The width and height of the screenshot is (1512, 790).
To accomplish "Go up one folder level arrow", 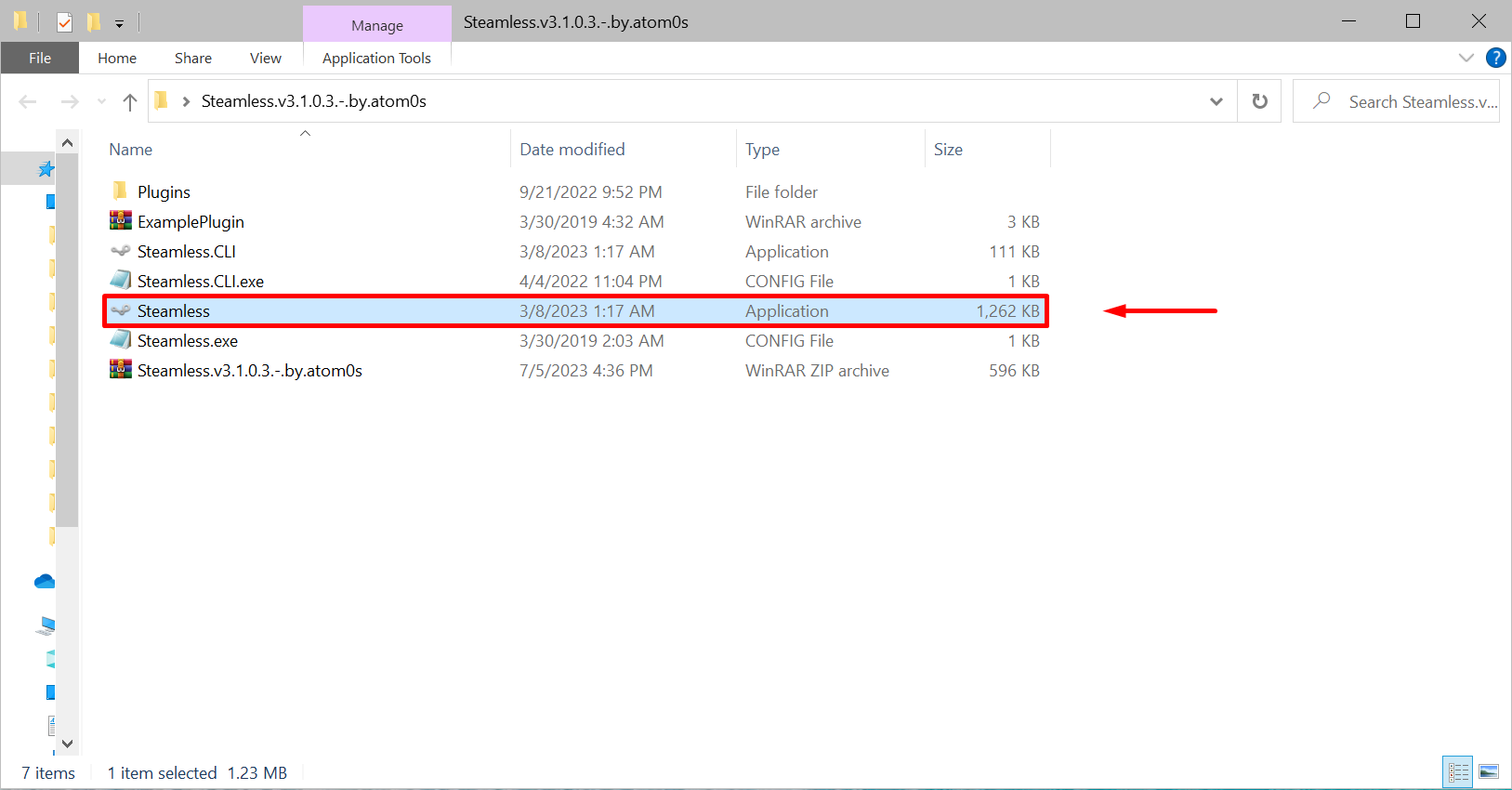I will (x=130, y=101).
